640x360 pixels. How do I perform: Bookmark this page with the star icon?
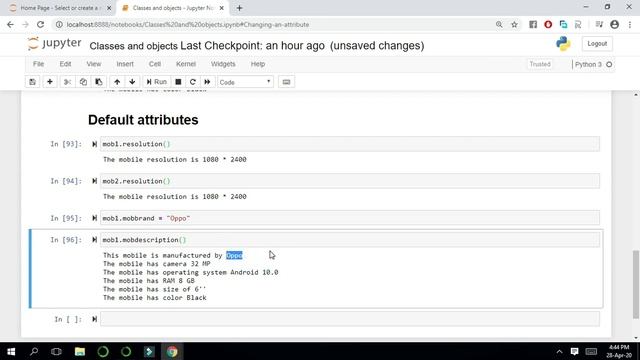click(x=514, y=24)
